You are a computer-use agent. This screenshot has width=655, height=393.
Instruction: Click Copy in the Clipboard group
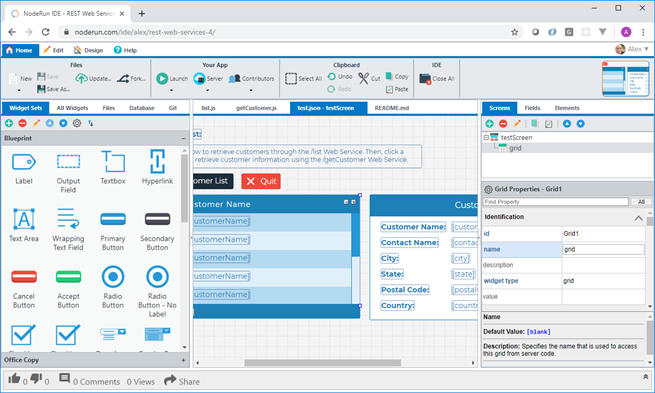(x=397, y=76)
